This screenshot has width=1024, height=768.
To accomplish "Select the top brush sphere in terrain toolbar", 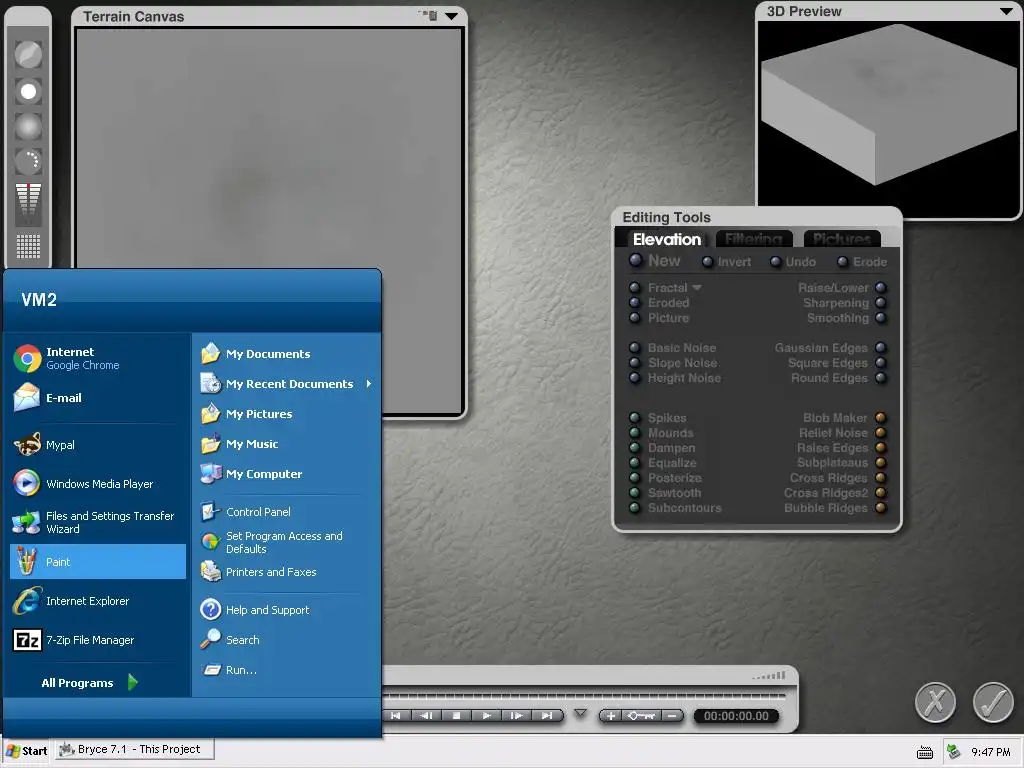I will coord(28,55).
